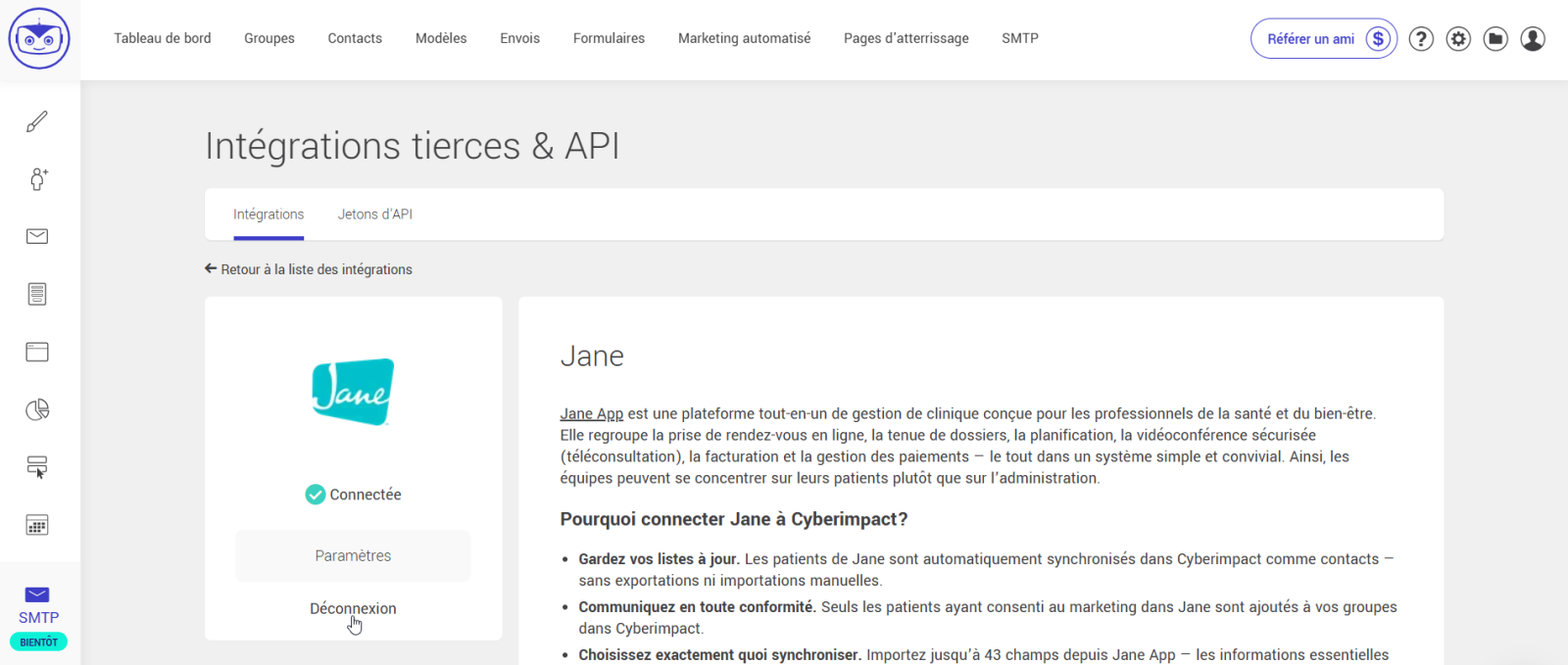The image size is (1568, 665).
Task: Open the Marketing automatisé menu
Action: coord(744,38)
